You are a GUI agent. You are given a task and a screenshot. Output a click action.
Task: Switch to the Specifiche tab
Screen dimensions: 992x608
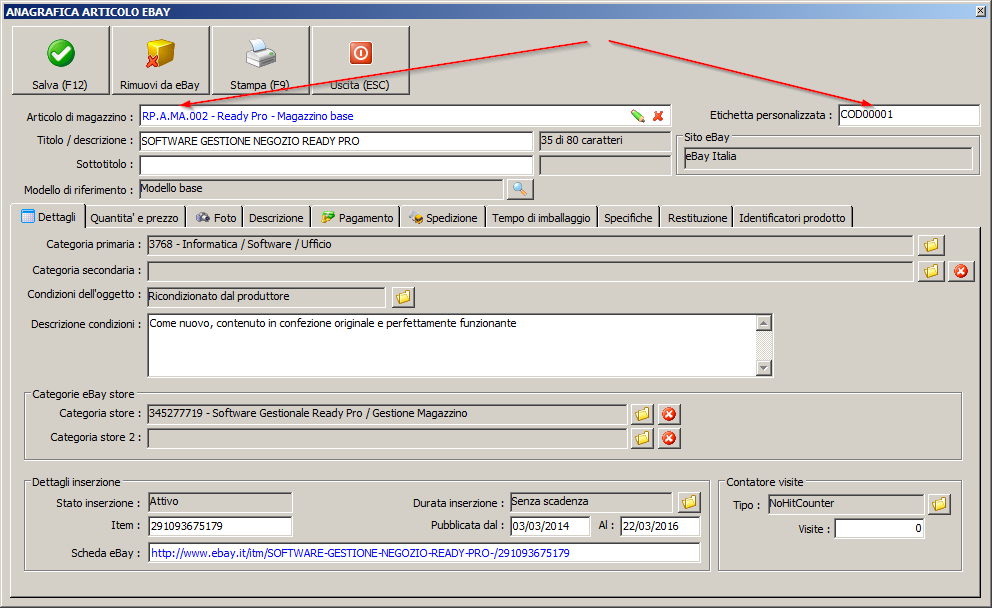628,218
